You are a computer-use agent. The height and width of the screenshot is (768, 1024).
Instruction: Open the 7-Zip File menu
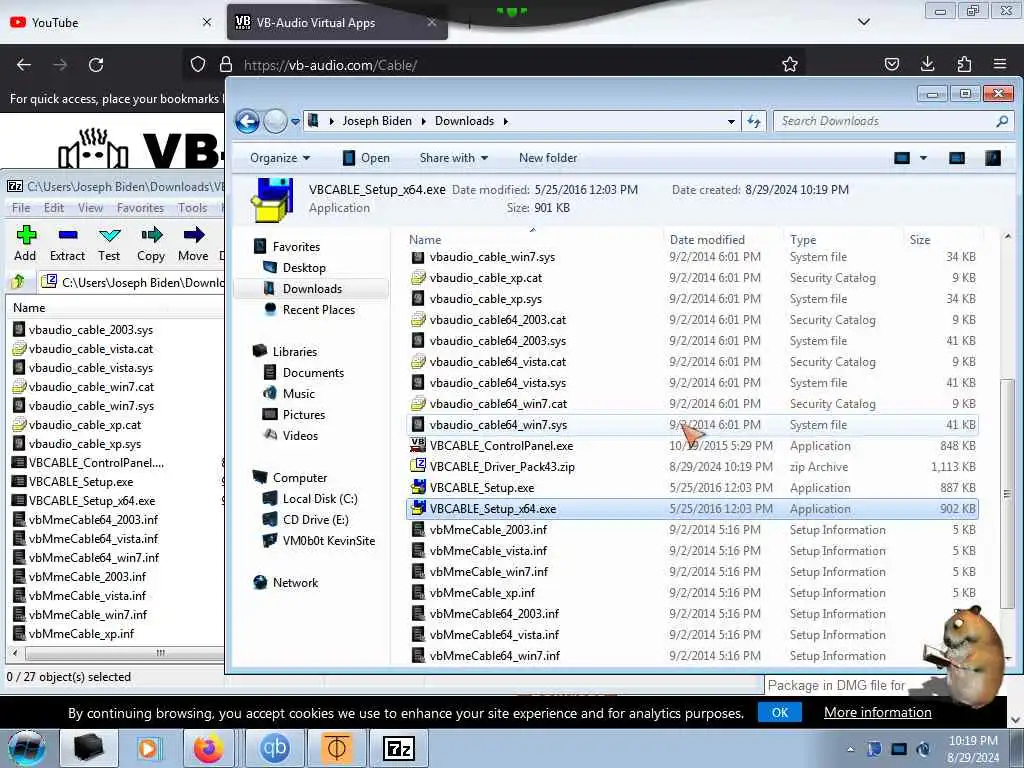click(x=21, y=208)
